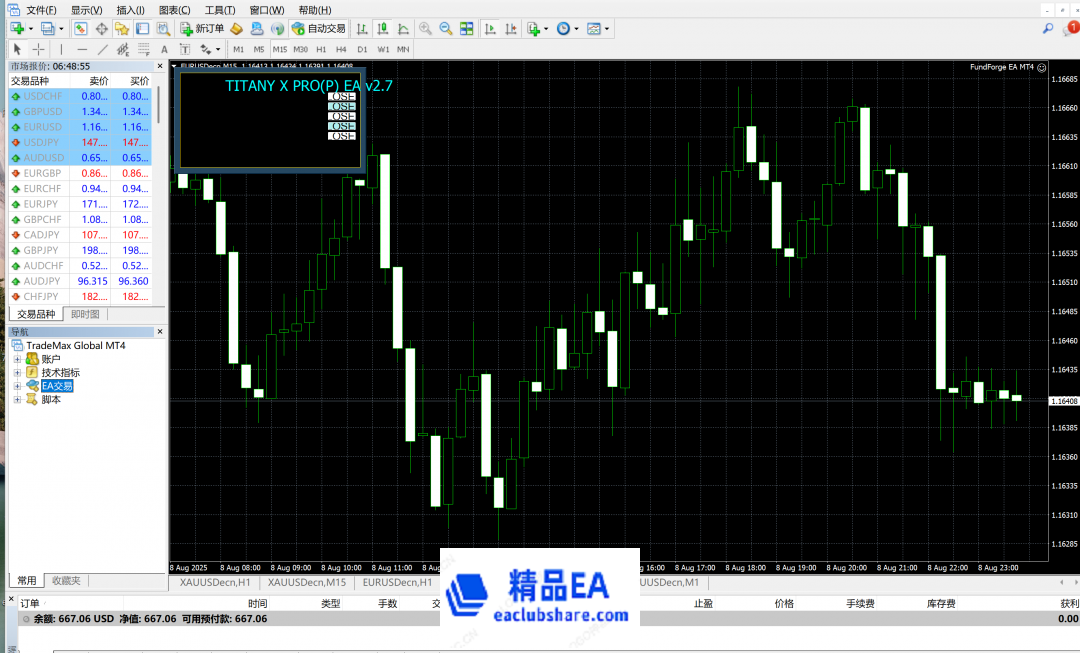Open the notifications bubble with red badge

pos(1070,28)
